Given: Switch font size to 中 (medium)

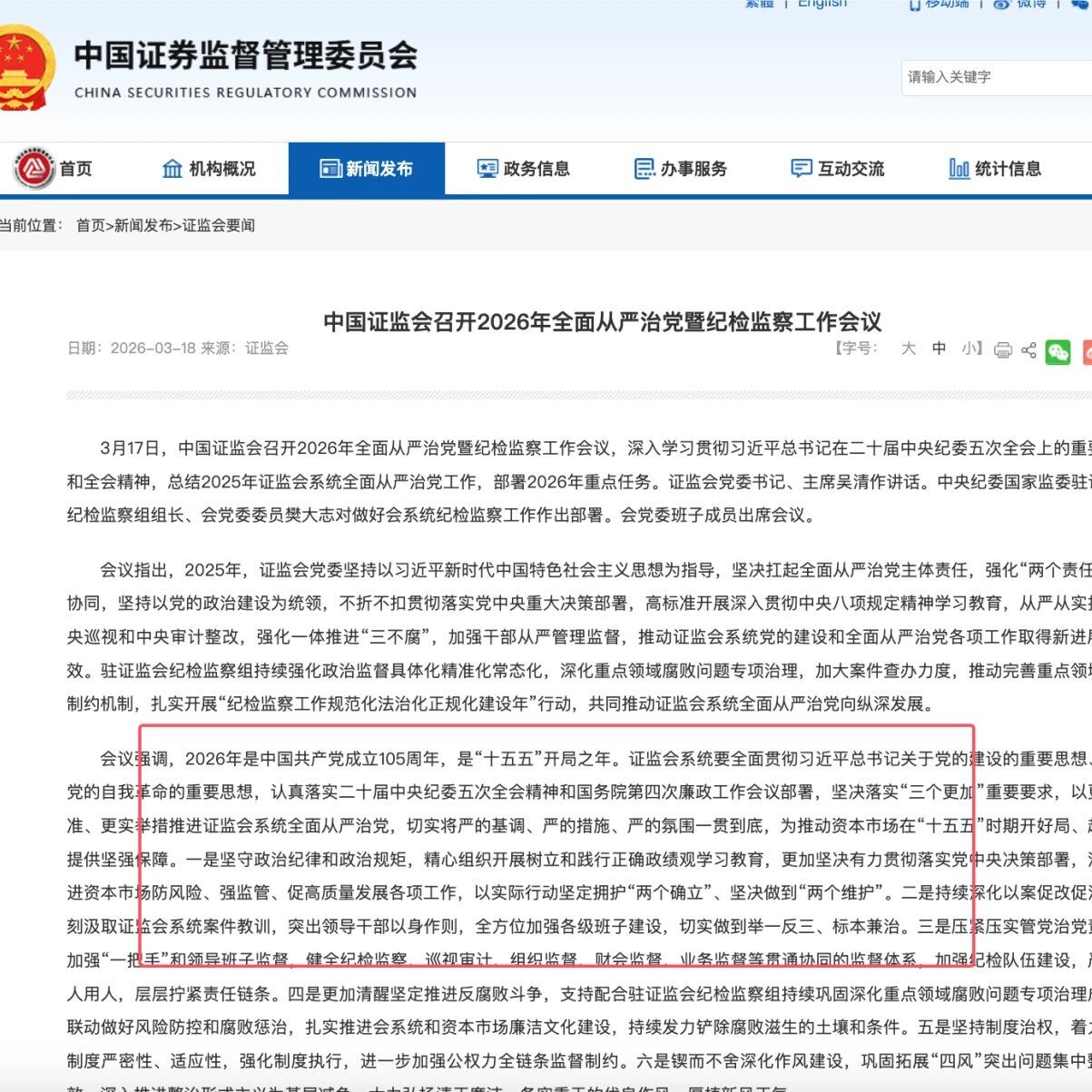Looking at the screenshot, I should (x=939, y=348).
